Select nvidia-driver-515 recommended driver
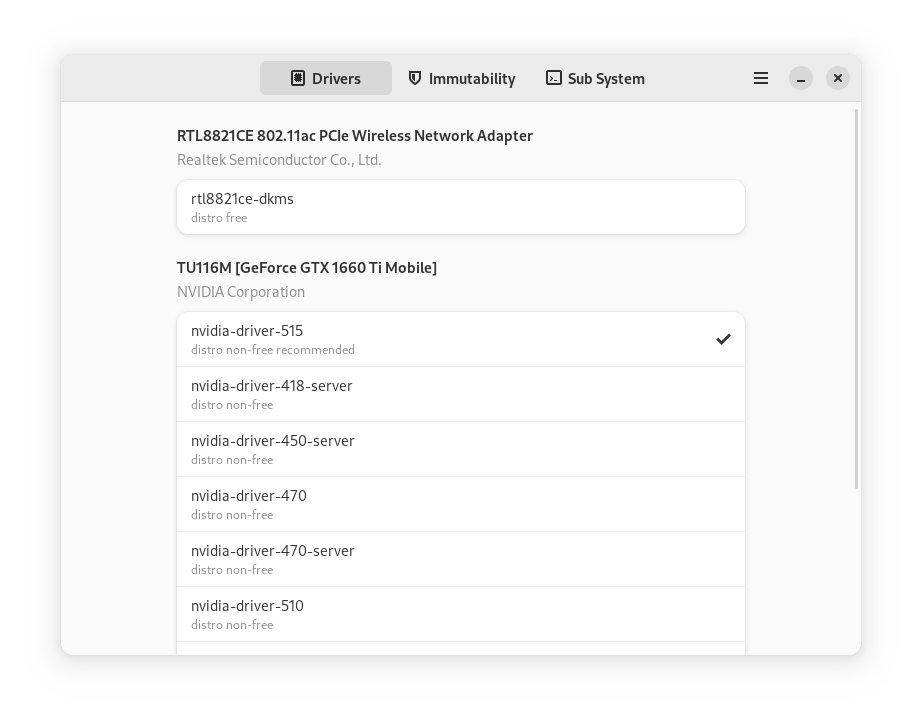The height and width of the screenshot is (722, 922). tap(461, 339)
